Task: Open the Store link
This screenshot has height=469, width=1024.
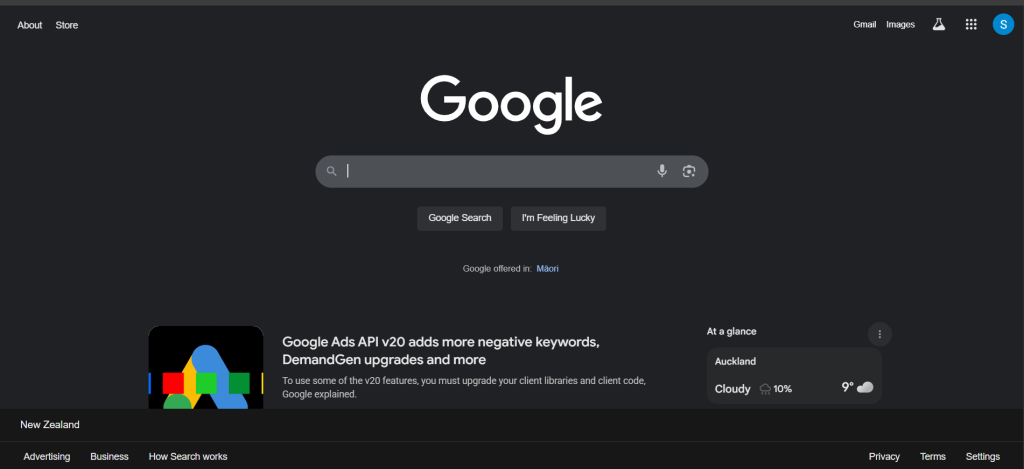Action: click(67, 25)
